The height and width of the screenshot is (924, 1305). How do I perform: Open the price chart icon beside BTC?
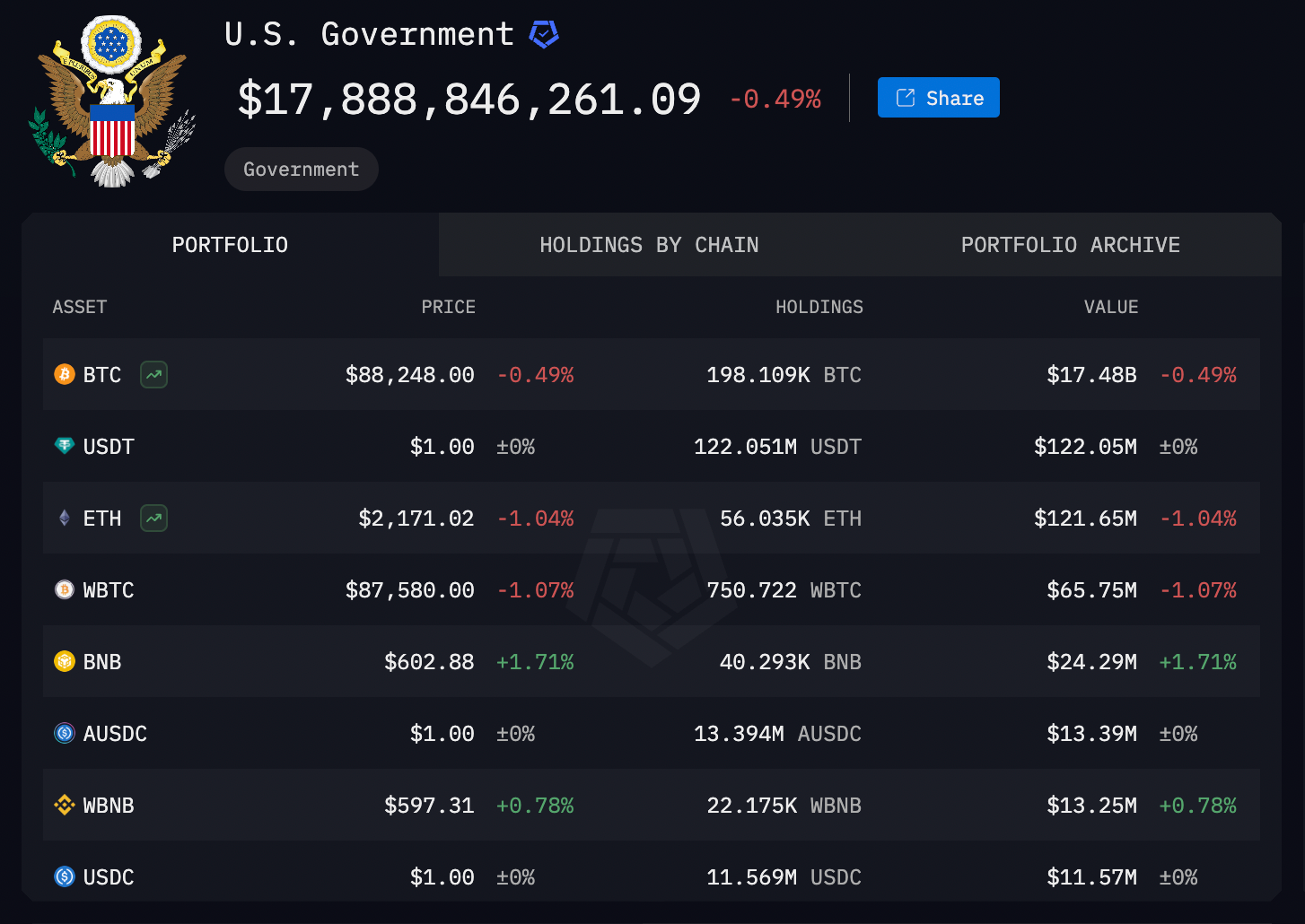coord(153,374)
